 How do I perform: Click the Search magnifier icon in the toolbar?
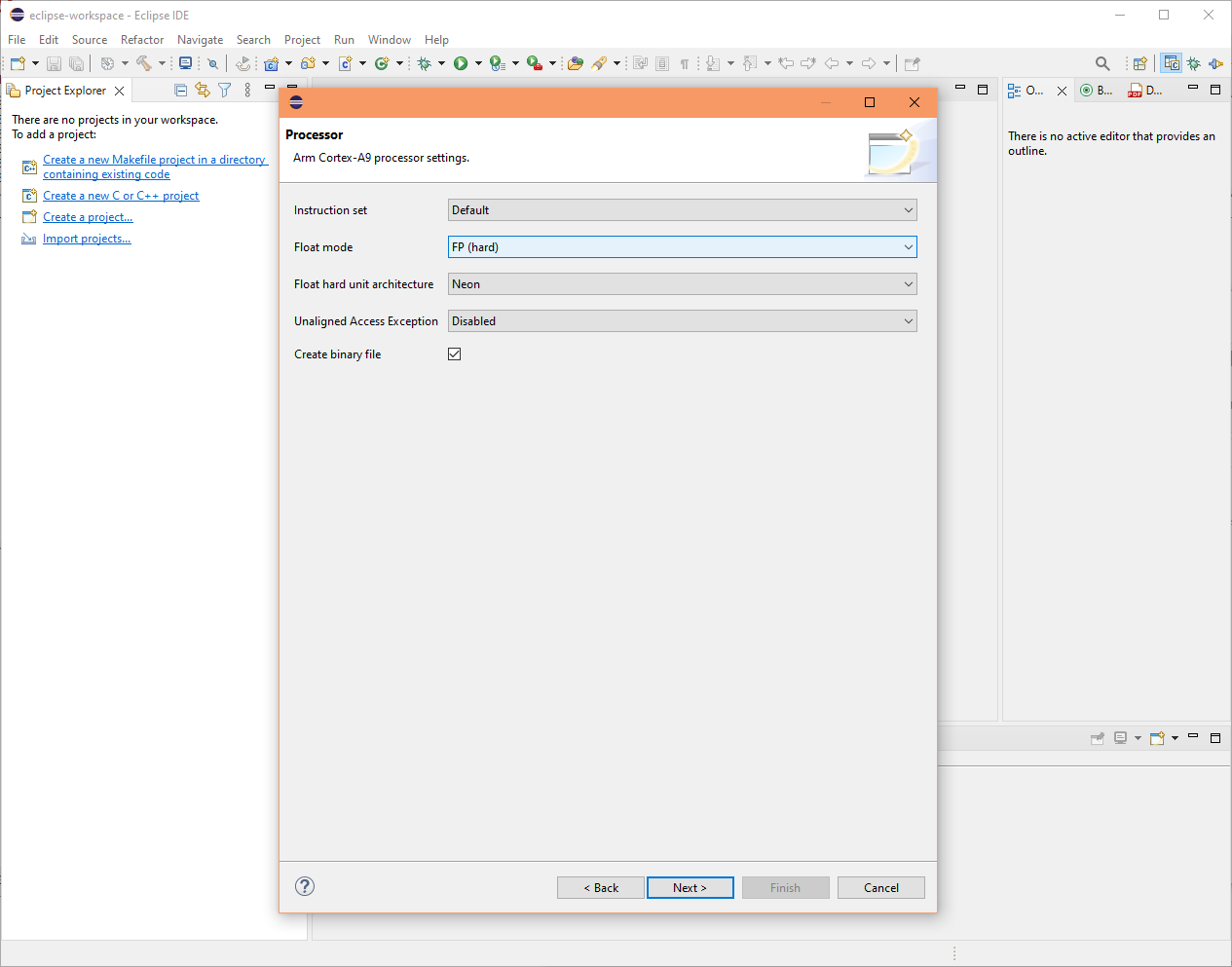click(1102, 63)
